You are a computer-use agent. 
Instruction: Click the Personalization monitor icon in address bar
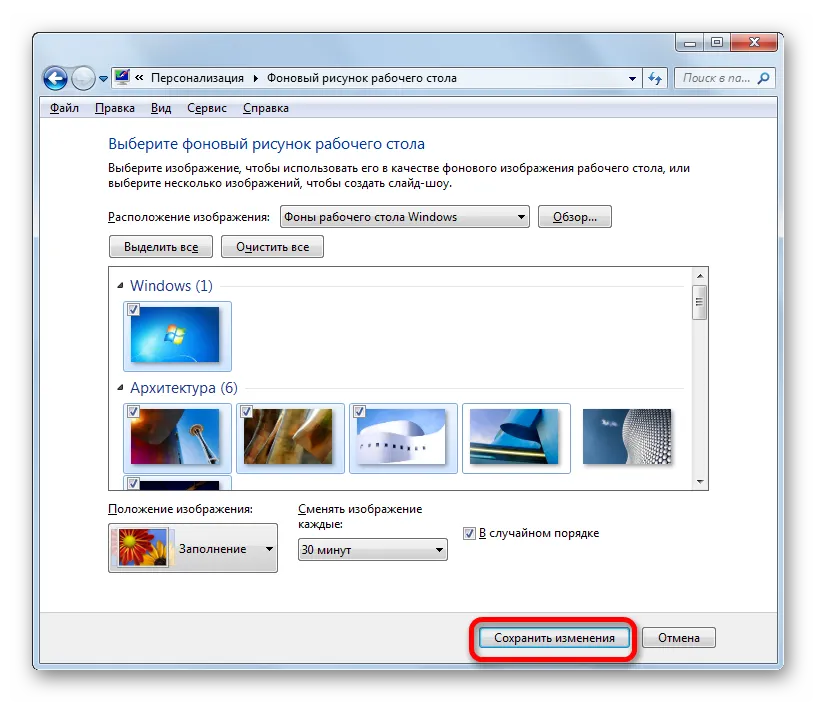coord(122,78)
